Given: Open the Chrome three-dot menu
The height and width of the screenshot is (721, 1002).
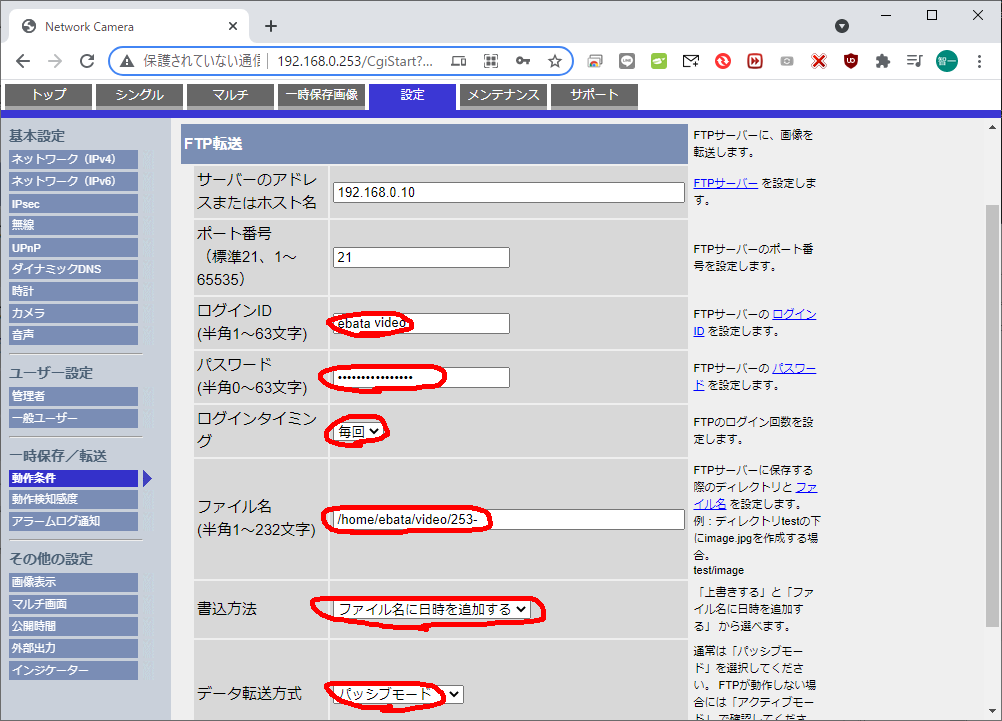Looking at the screenshot, I should pos(978,61).
